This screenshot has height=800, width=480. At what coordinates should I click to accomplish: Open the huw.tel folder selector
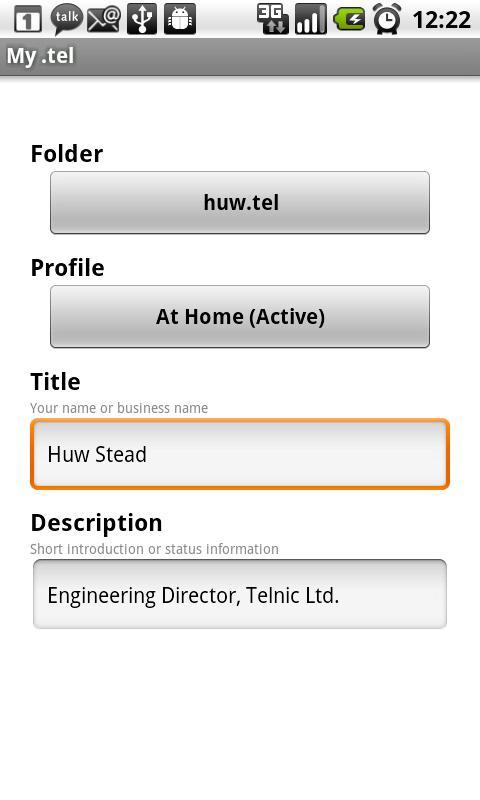coord(240,203)
